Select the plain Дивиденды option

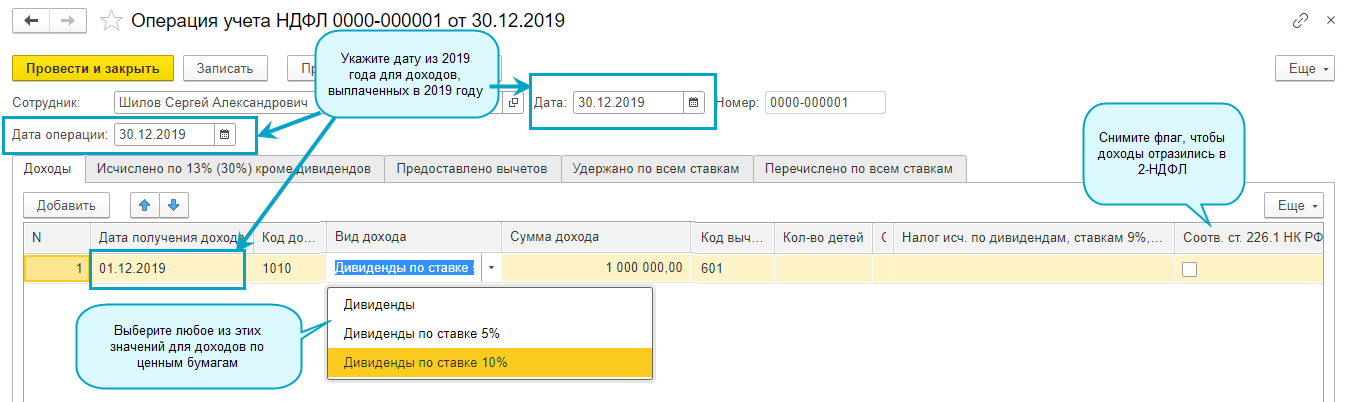pyautogui.click(x=379, y=304)
